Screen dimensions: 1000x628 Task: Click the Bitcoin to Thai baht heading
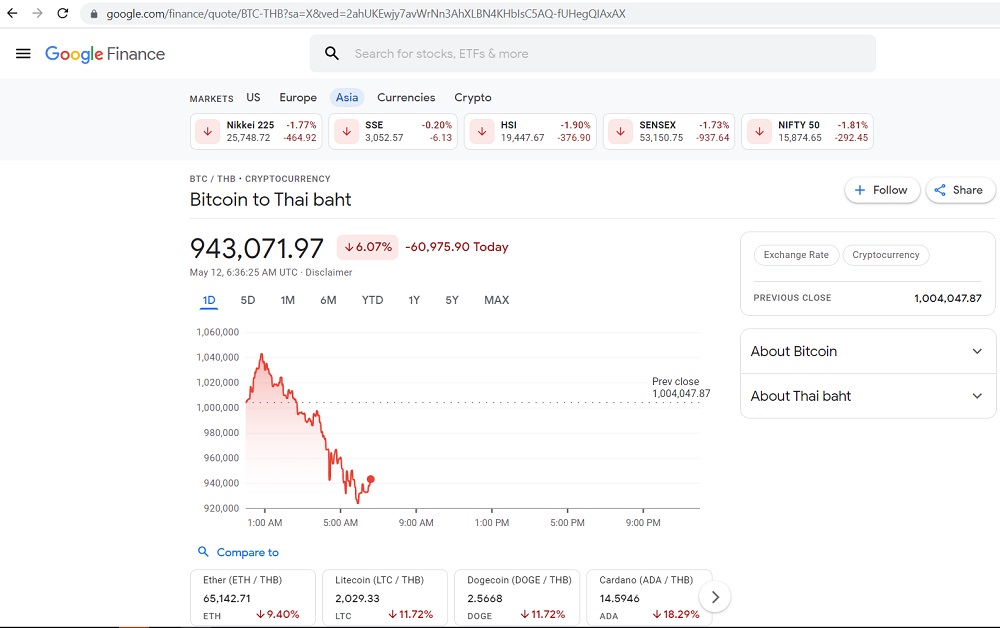coord(270,200)
